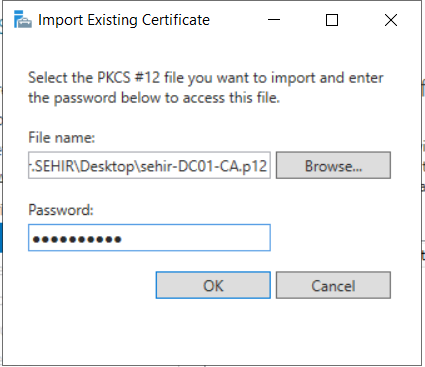Open the file browser with Browse button
Viewport: 425px width, 367px height.
(333, 165)
